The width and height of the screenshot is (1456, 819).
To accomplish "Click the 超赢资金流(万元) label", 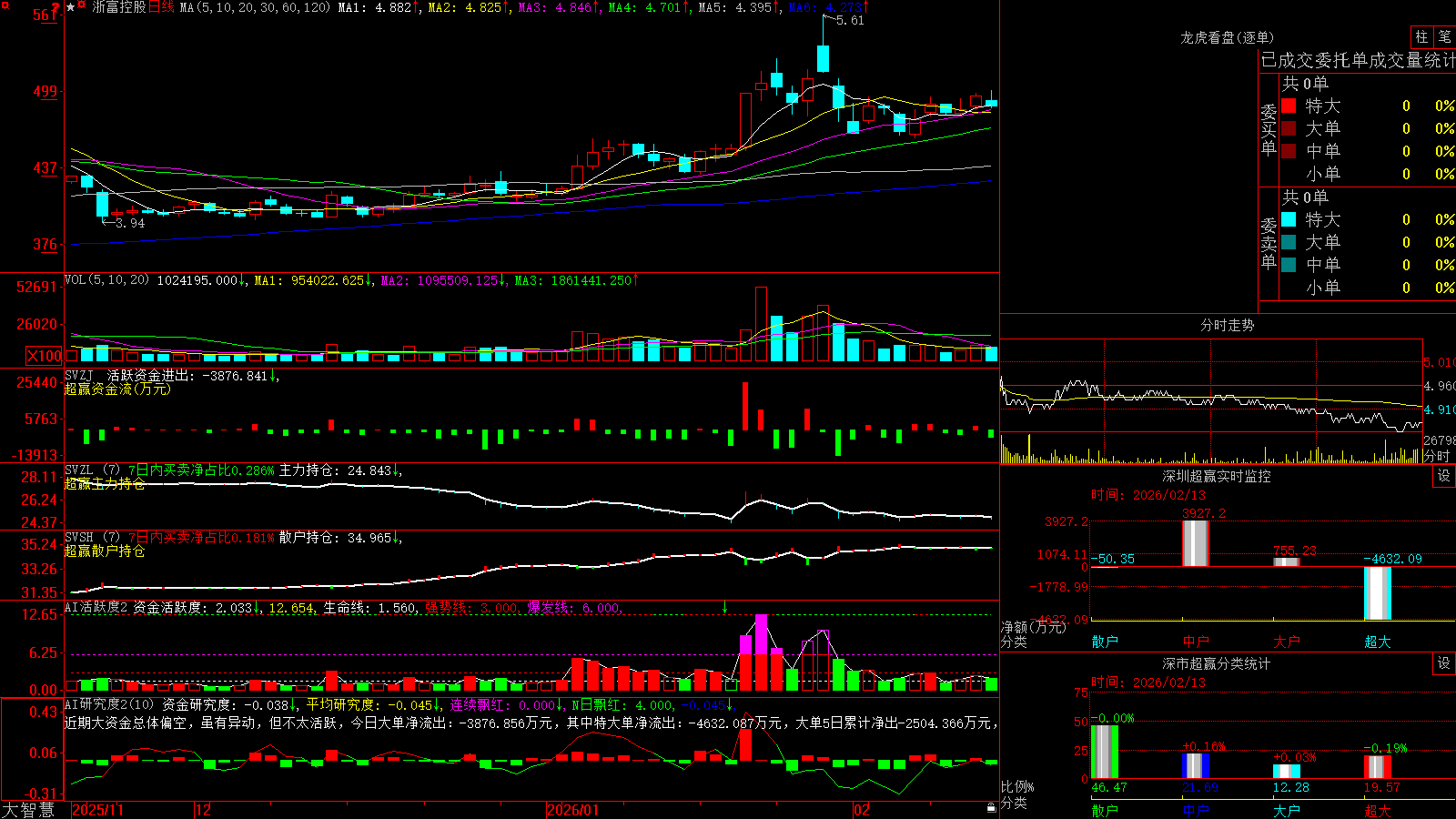I will point(117,389).
